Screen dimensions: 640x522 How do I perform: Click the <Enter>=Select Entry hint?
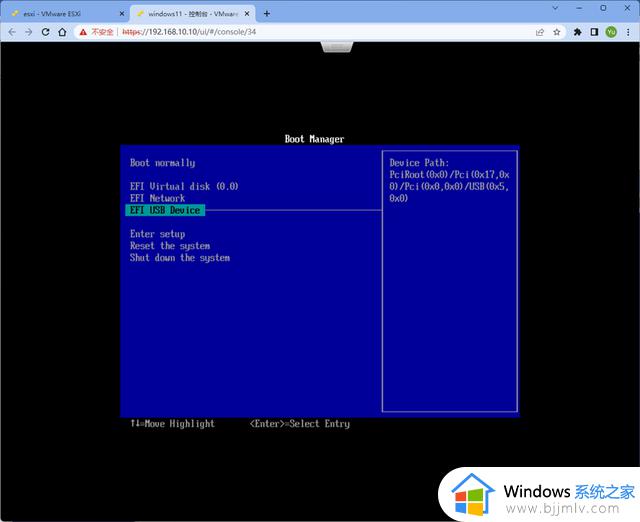click(300, 424)
